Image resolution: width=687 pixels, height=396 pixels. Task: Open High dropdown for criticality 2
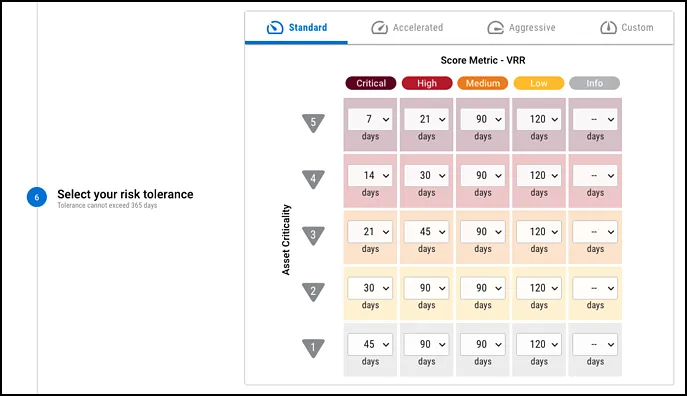click(x=426, y=288)
